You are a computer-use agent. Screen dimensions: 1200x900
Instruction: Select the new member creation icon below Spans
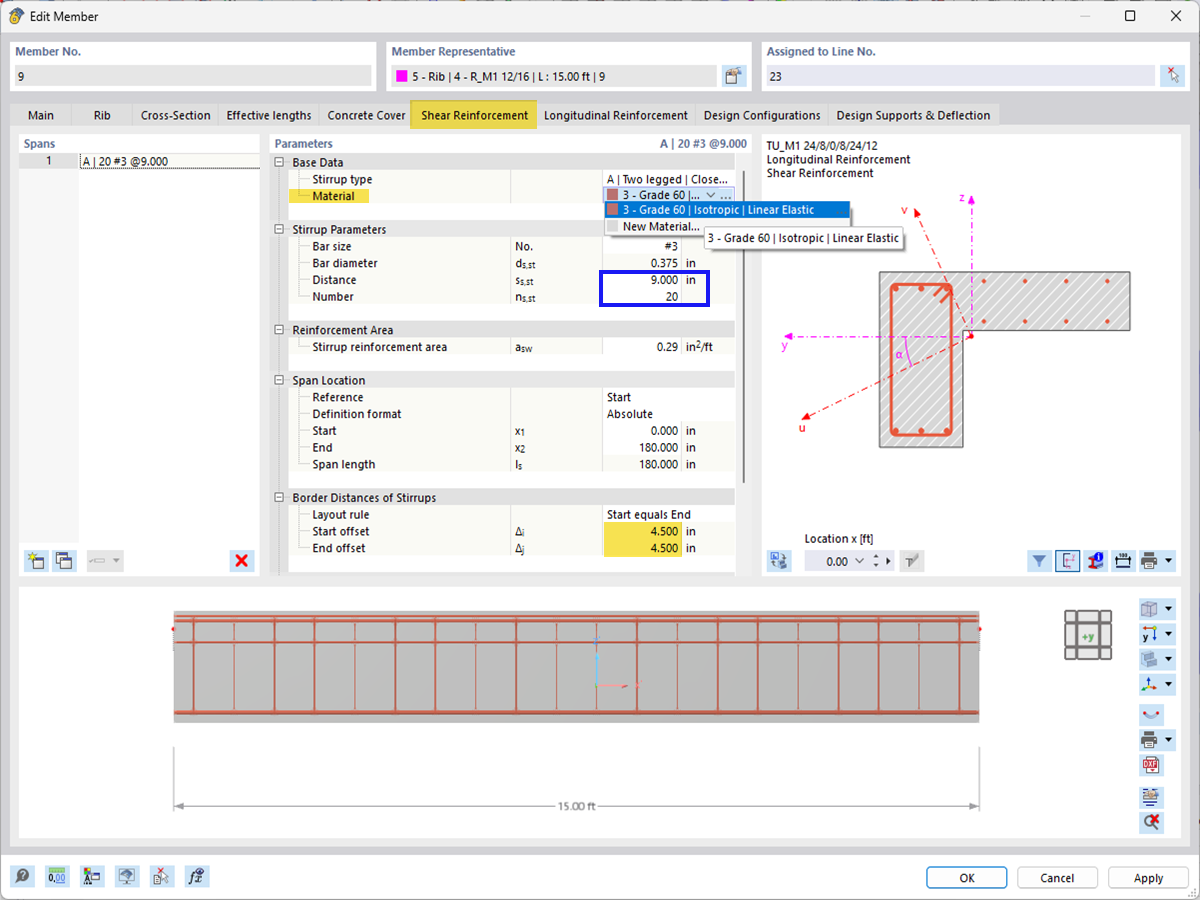(x=35, y=561)
